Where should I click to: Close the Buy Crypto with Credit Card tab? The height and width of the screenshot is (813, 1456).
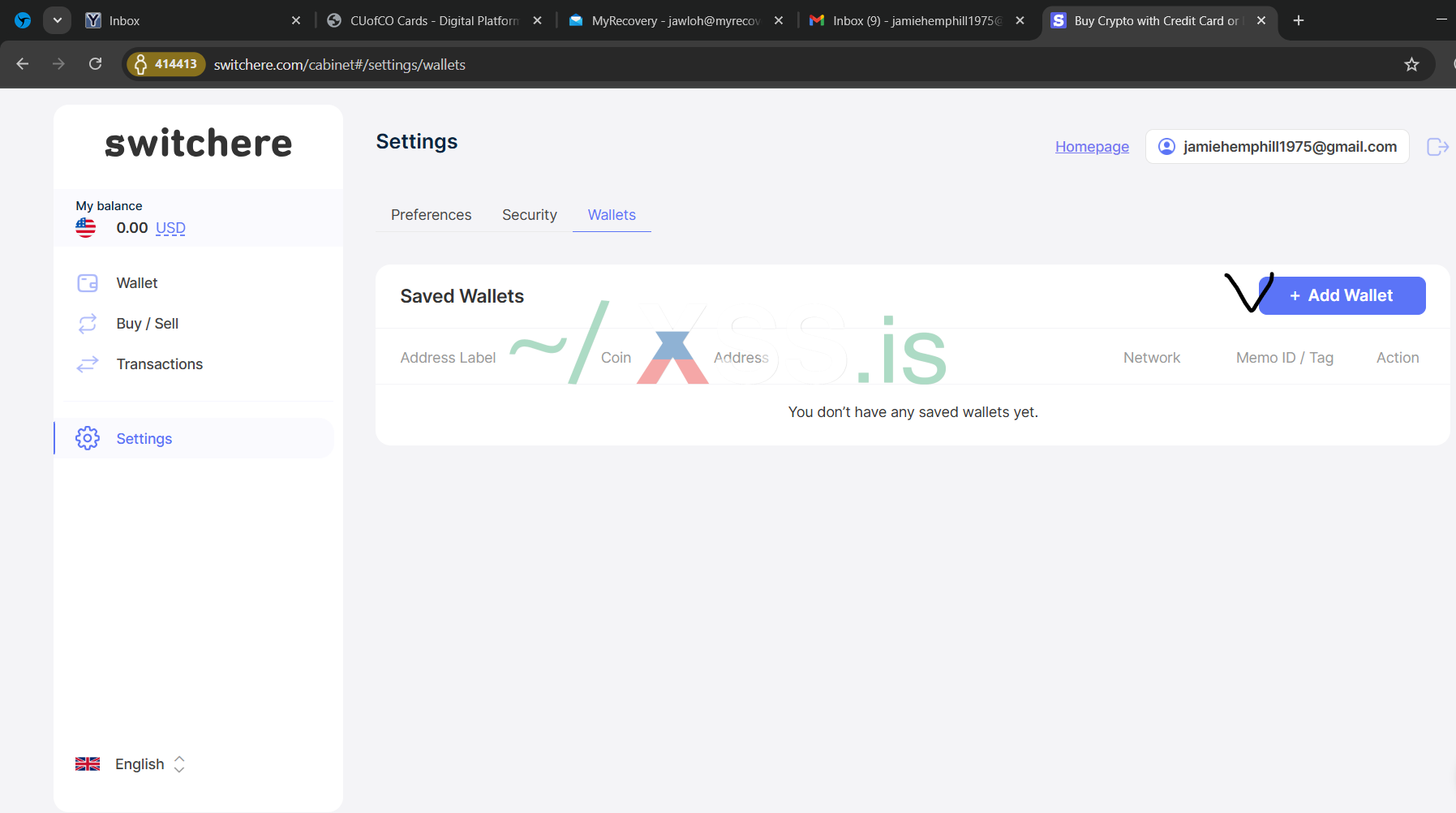point(1261,20)
